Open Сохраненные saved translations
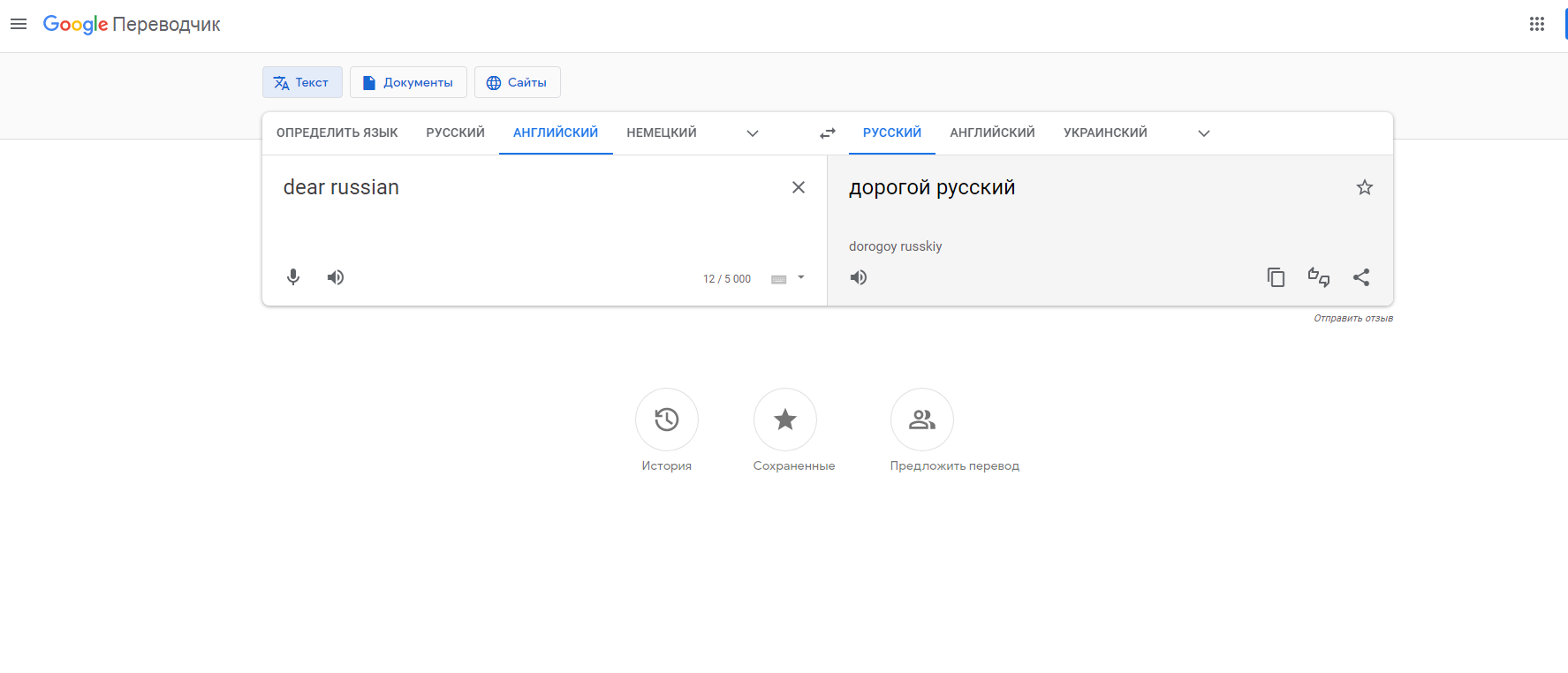The height and width of the screenshot is (673, 1568). pos(785,420)
